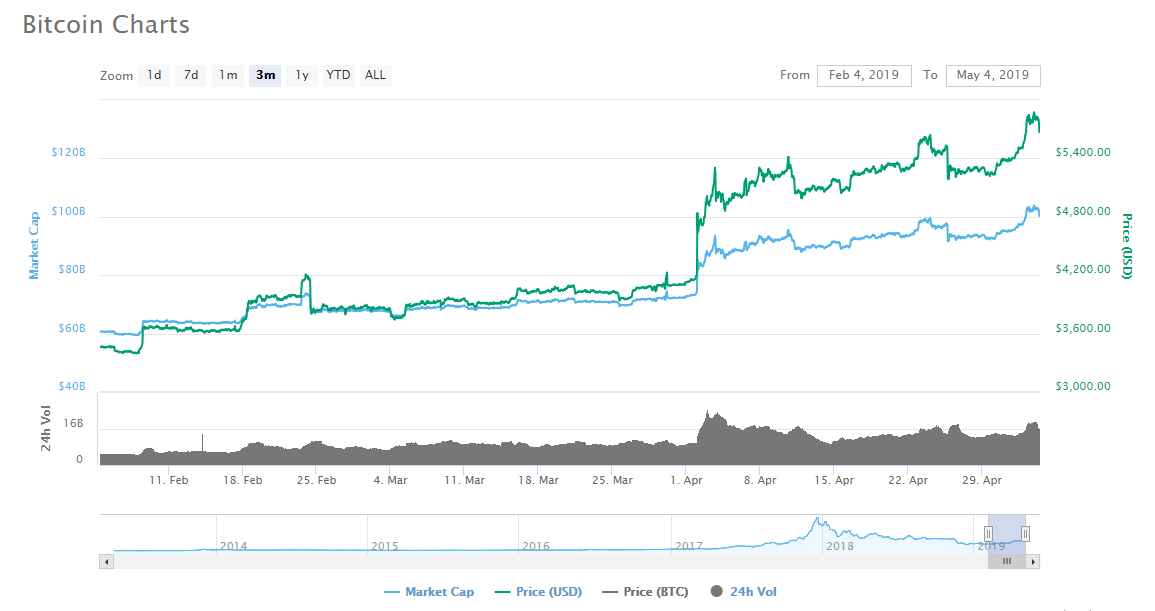The image size is (1155, 611).
Task: Click the grip icon on the navigator scrollbar
Action: (1007, 562)
